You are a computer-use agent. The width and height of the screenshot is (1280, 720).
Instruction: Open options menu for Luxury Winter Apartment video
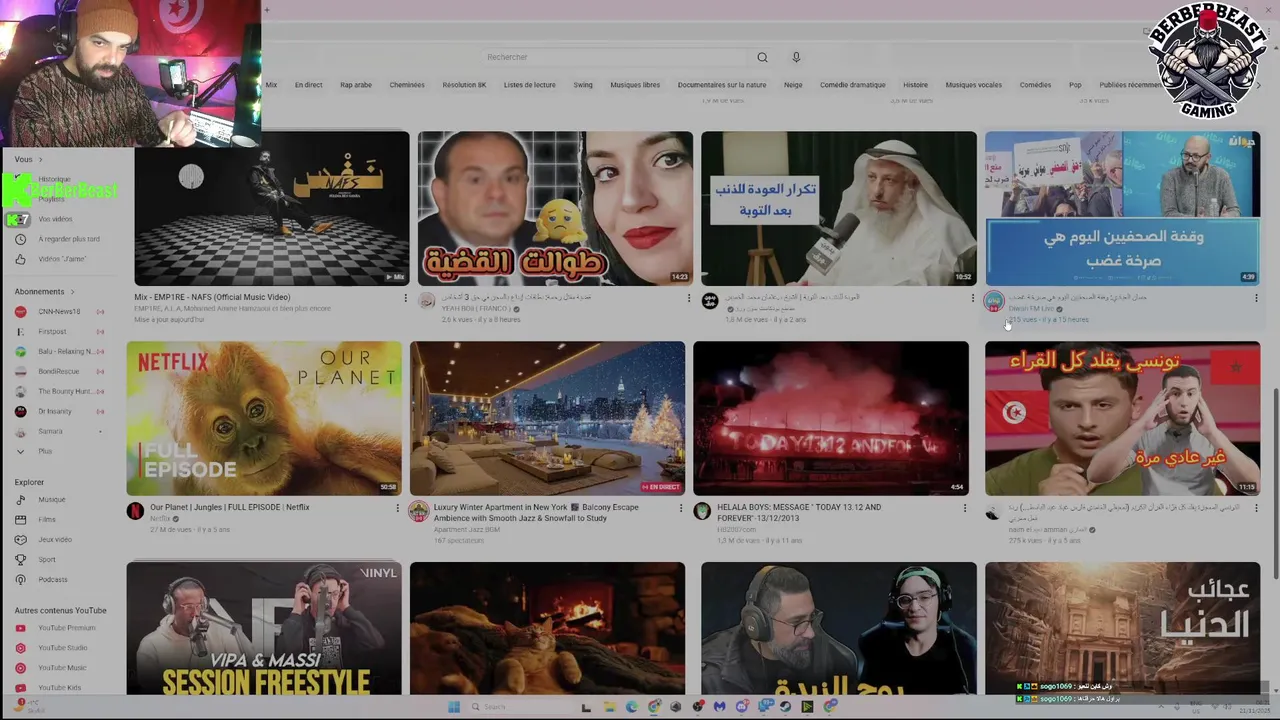[x=681, y=508]
